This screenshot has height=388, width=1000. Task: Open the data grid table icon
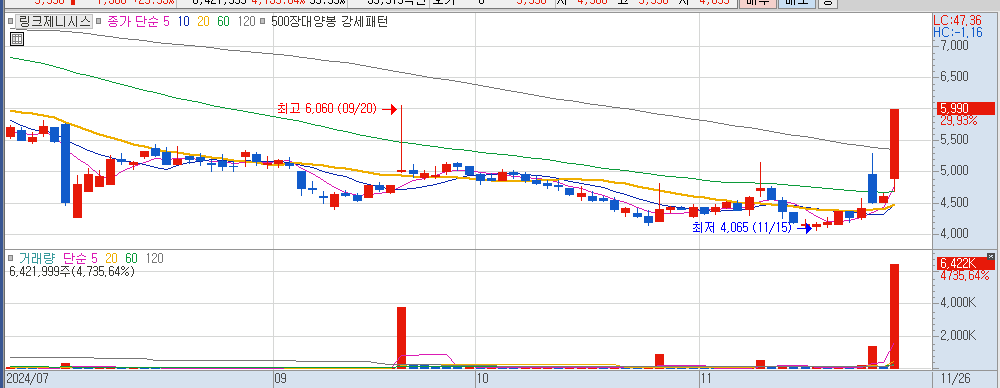pyautogui.click(x=17, y=39)
